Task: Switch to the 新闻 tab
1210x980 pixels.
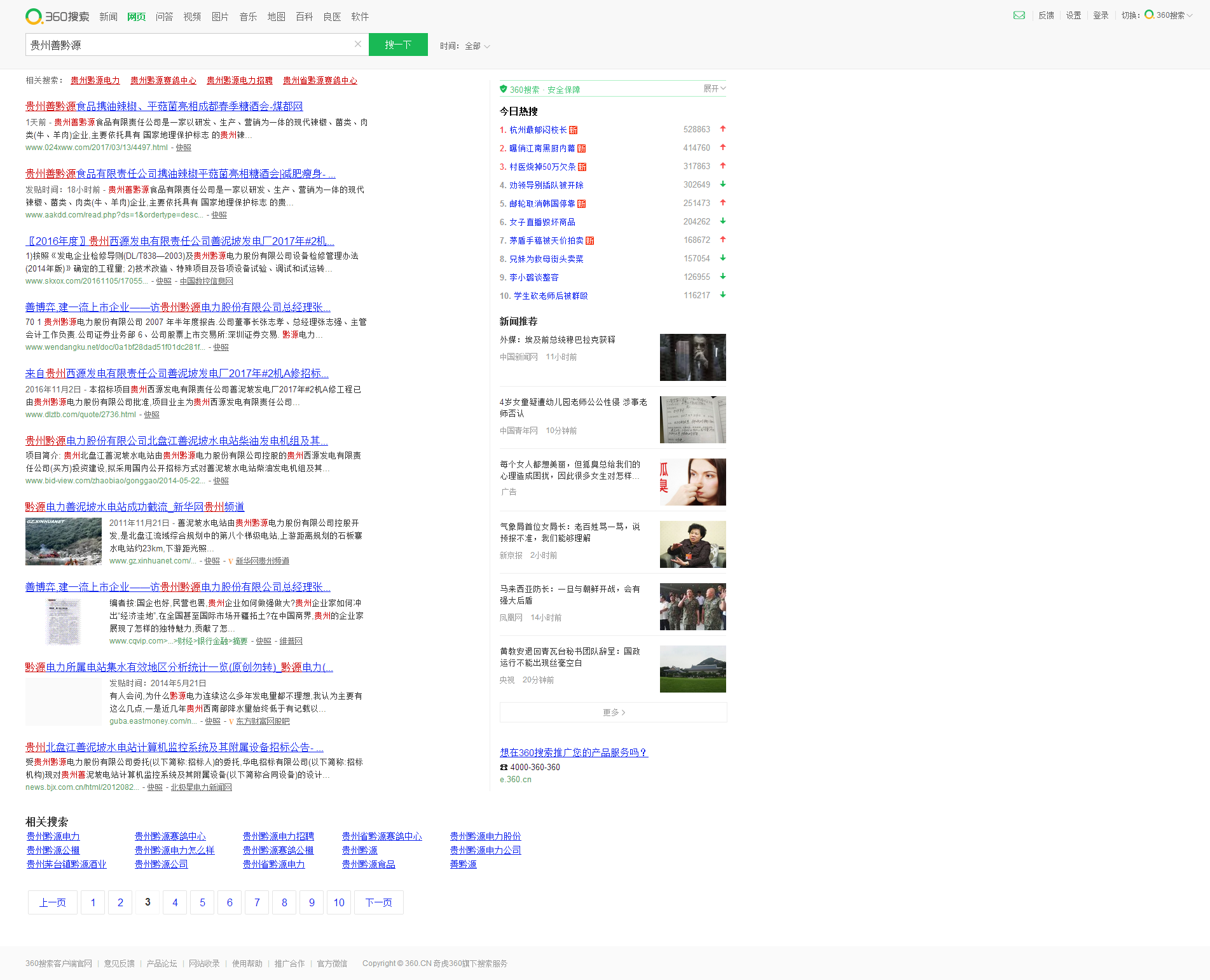Action: coord(108,17)
